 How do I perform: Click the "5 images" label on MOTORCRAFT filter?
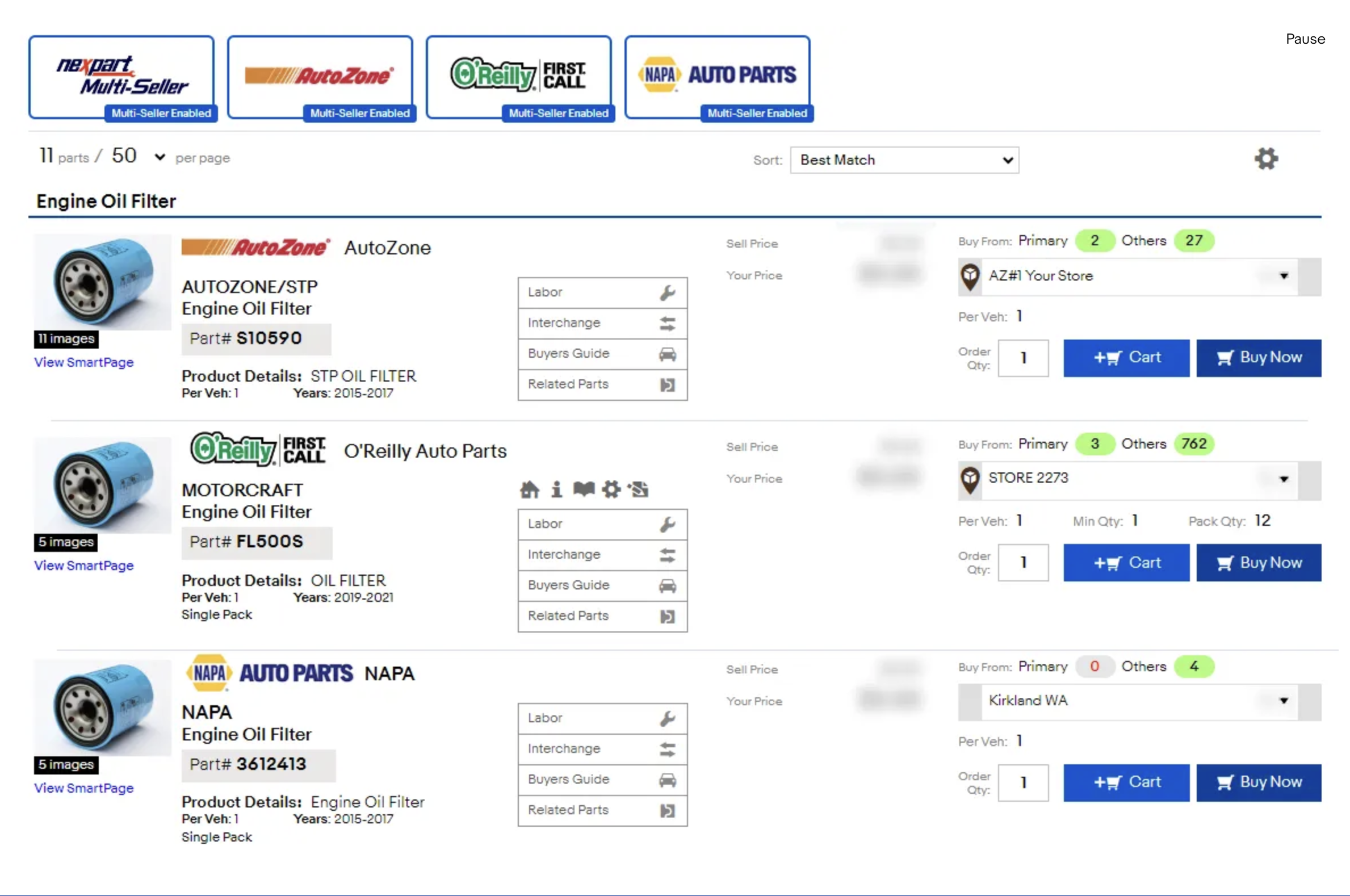(x=66, y=542)
